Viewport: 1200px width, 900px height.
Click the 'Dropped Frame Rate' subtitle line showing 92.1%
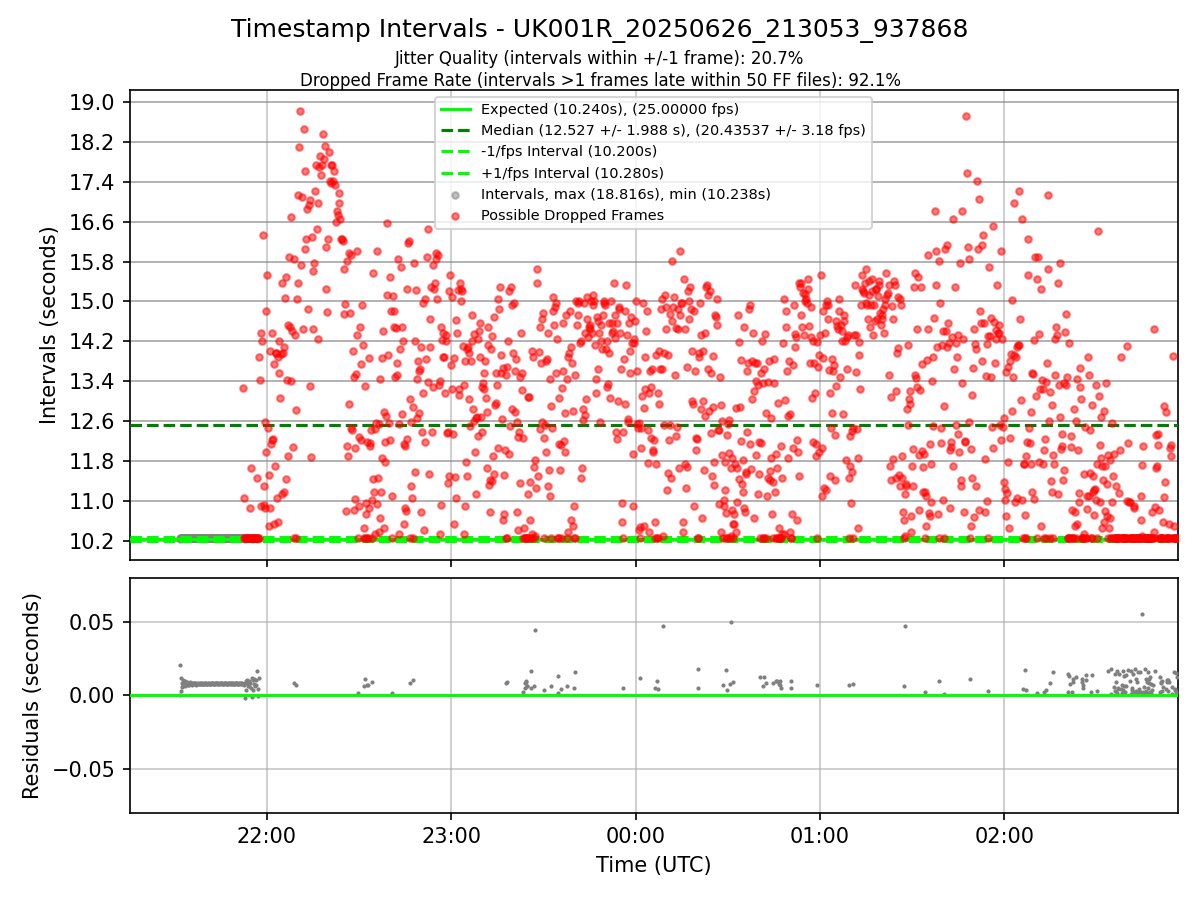[x=600, y=80]
